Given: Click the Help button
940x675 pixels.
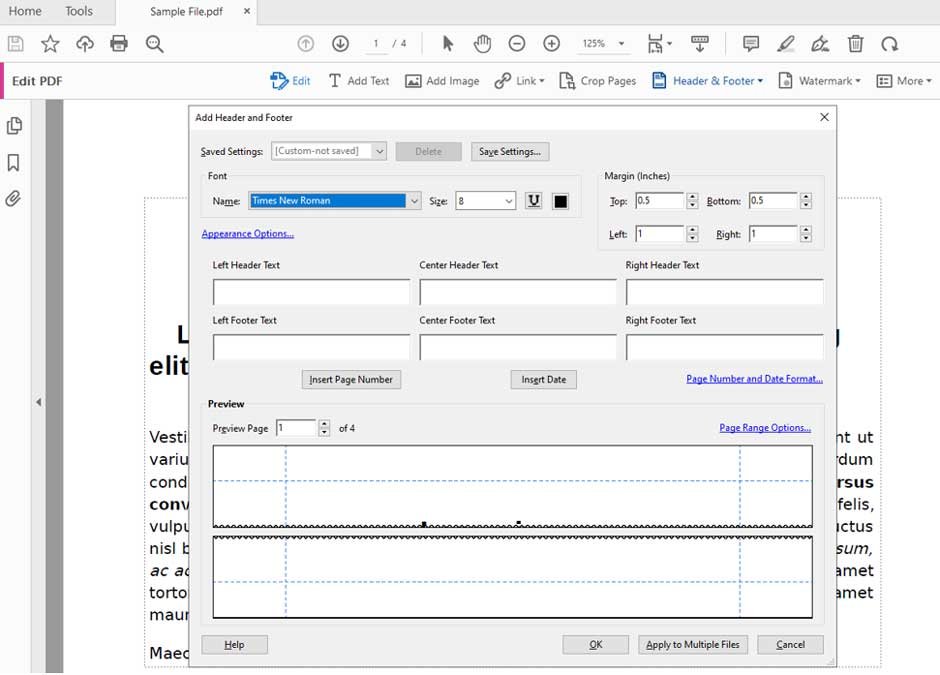Looking at the screenshot, I should (x=234, y=644).
